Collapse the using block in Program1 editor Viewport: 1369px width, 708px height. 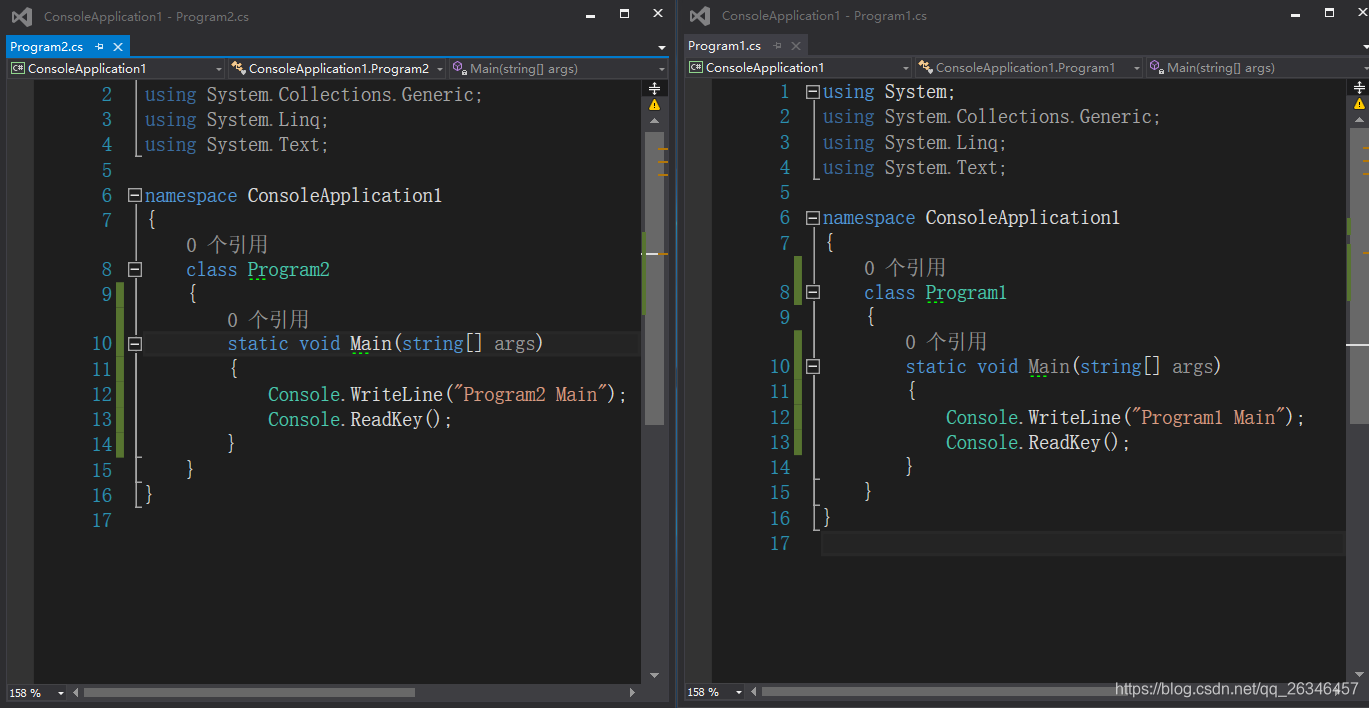pos(813,92)
